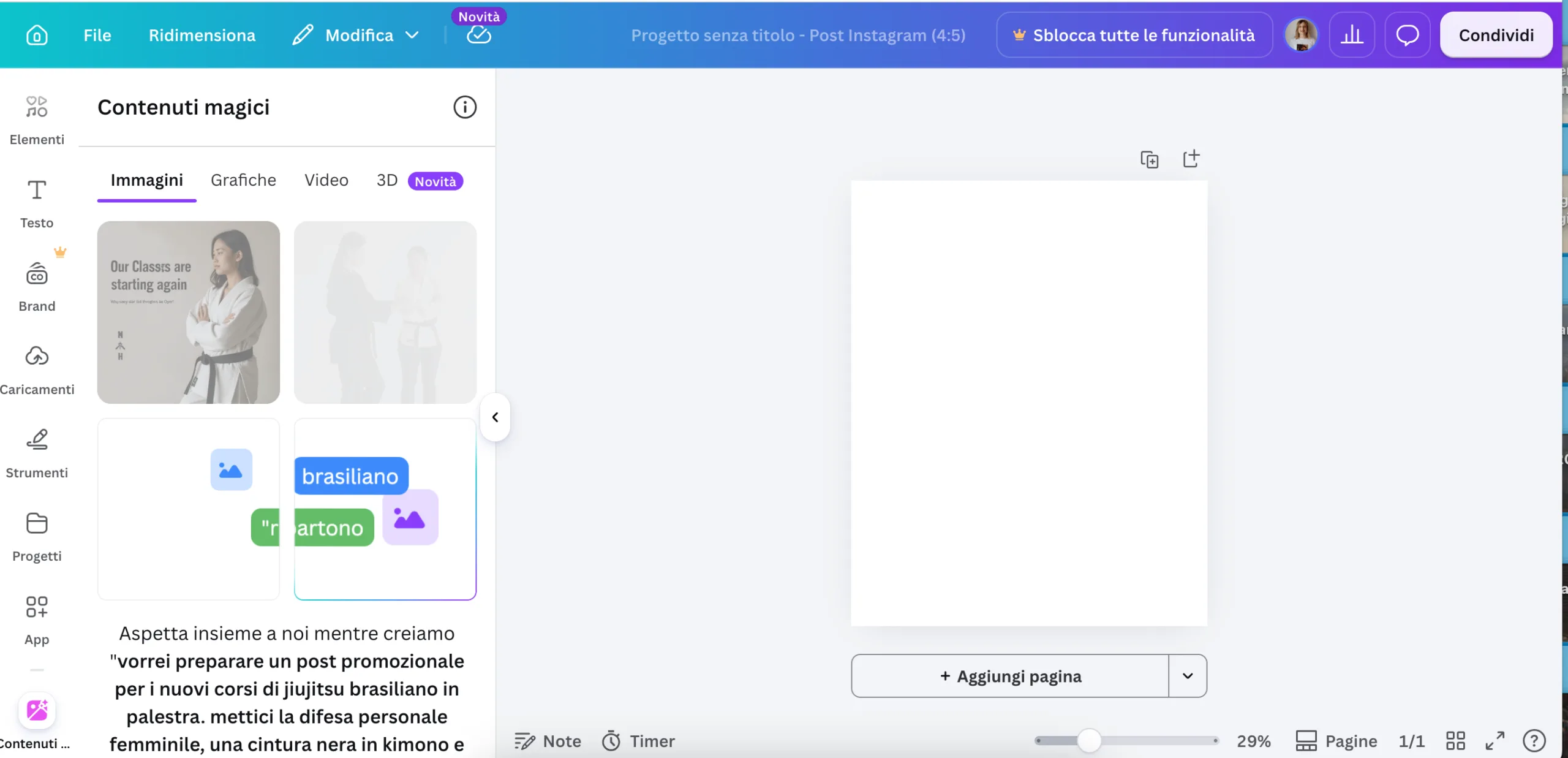Click the 1/1 page counter

1412,741
